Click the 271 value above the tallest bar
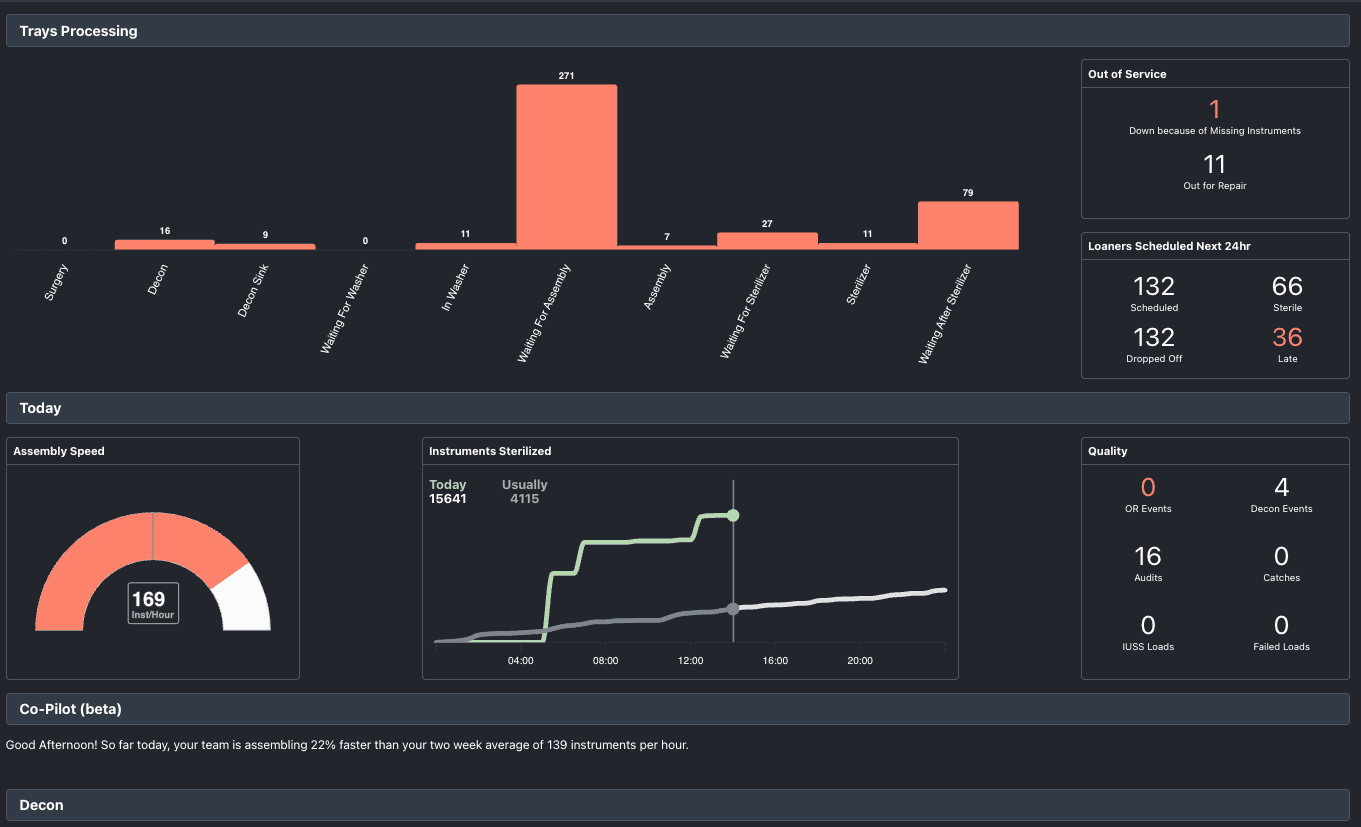The height and width of the screenshot is (827, 1361). (x=566, y=76)
